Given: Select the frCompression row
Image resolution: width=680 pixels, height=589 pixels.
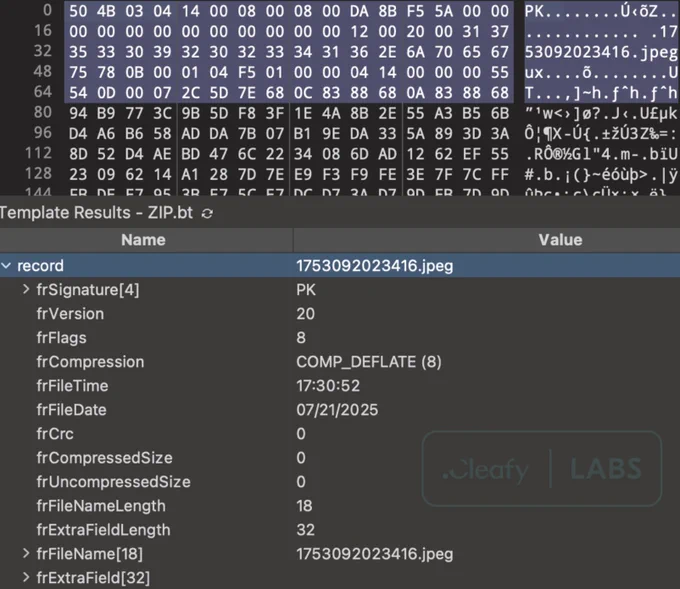Looking at the screenshot, I should (340, 362).
